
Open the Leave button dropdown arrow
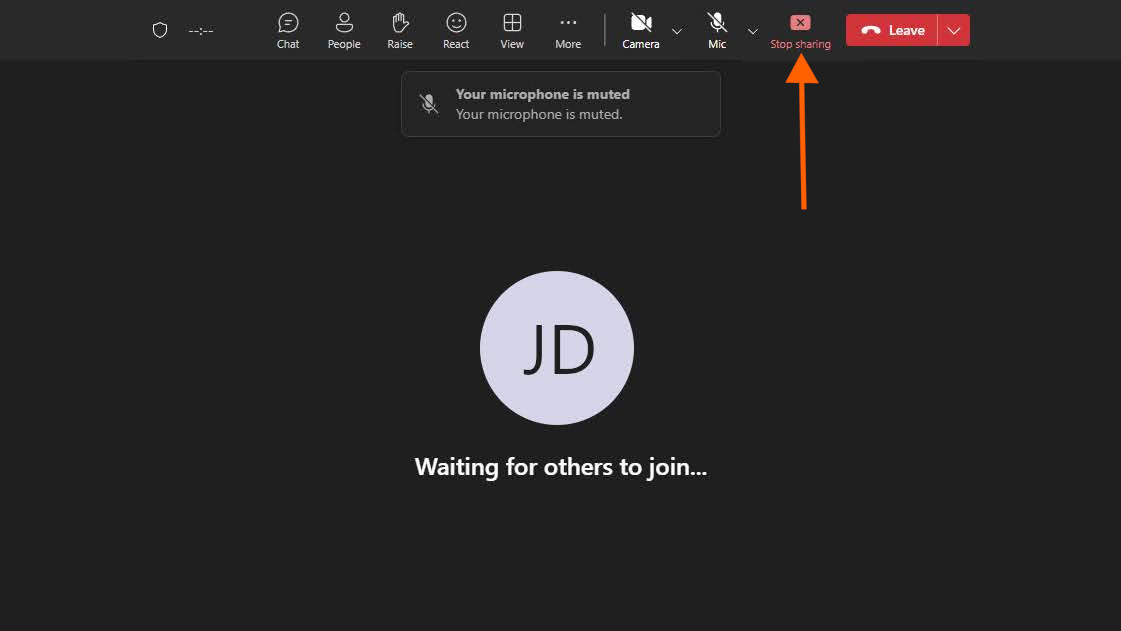tap(954, 30)
